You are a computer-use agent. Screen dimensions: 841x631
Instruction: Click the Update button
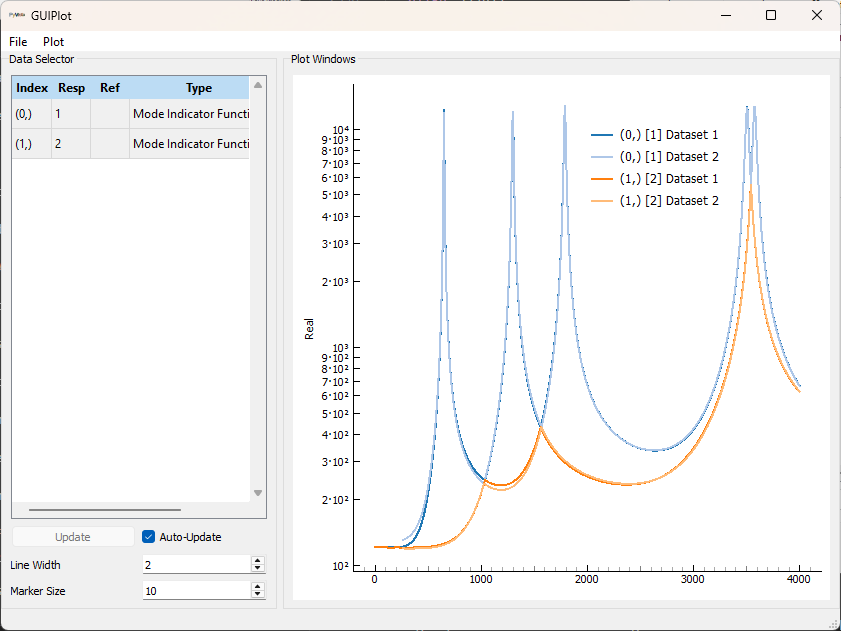click(x=74, y=536)
